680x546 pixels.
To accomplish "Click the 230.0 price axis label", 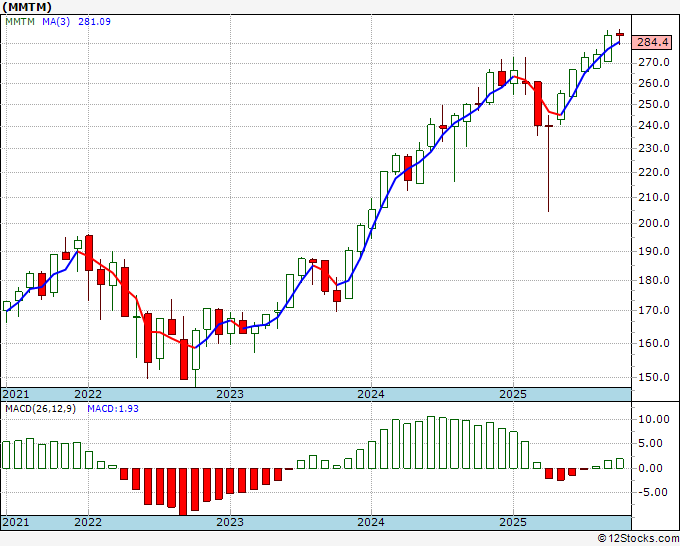I will point(654,148).
